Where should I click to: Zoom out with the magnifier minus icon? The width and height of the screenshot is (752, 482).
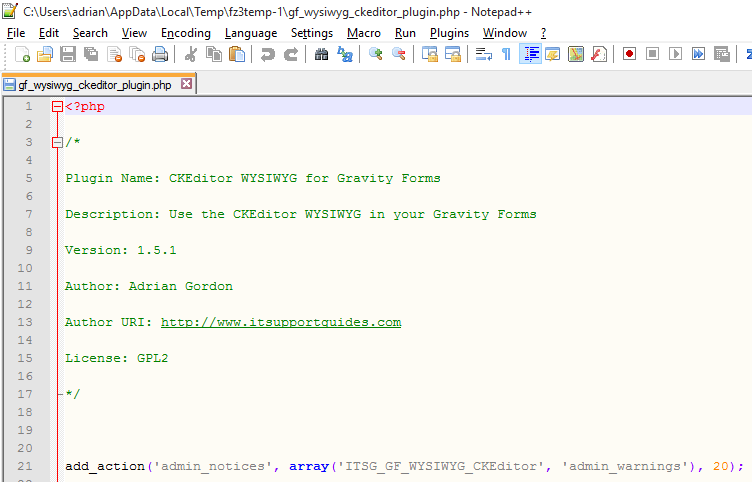(x=399, y=54)
